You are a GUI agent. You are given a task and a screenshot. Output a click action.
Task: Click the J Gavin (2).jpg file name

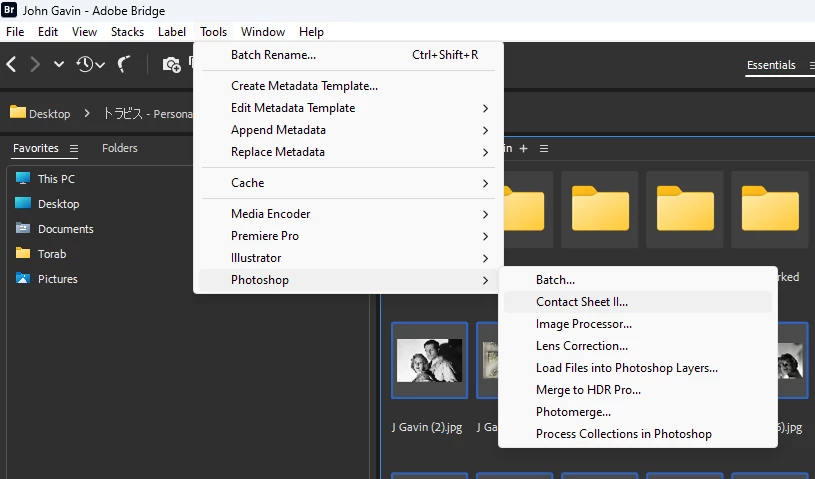coord(427,427)
